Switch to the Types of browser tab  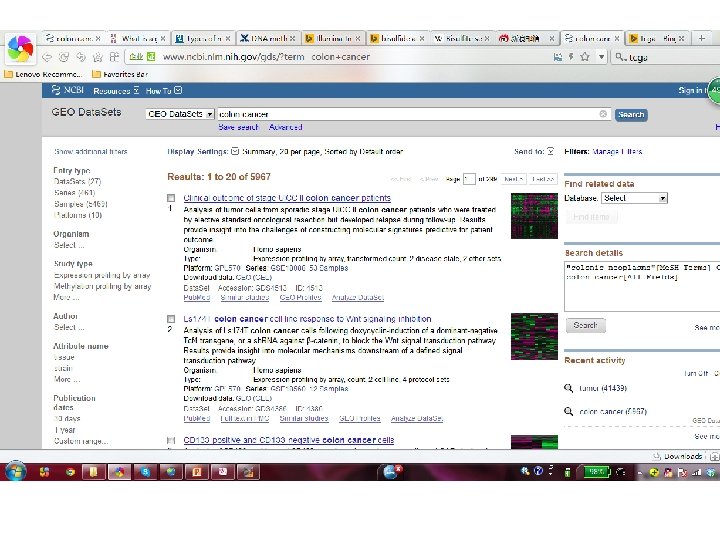coord(202,39)
